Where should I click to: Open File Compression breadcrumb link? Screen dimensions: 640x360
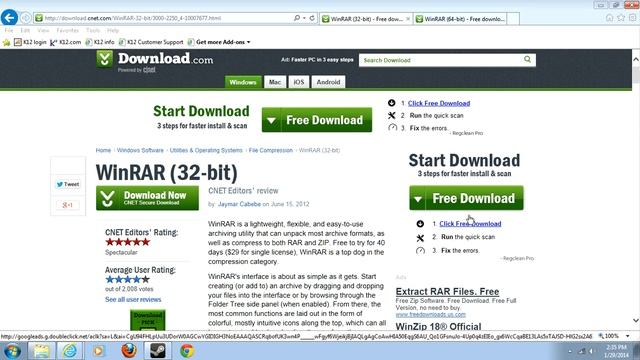coord(271,150)
